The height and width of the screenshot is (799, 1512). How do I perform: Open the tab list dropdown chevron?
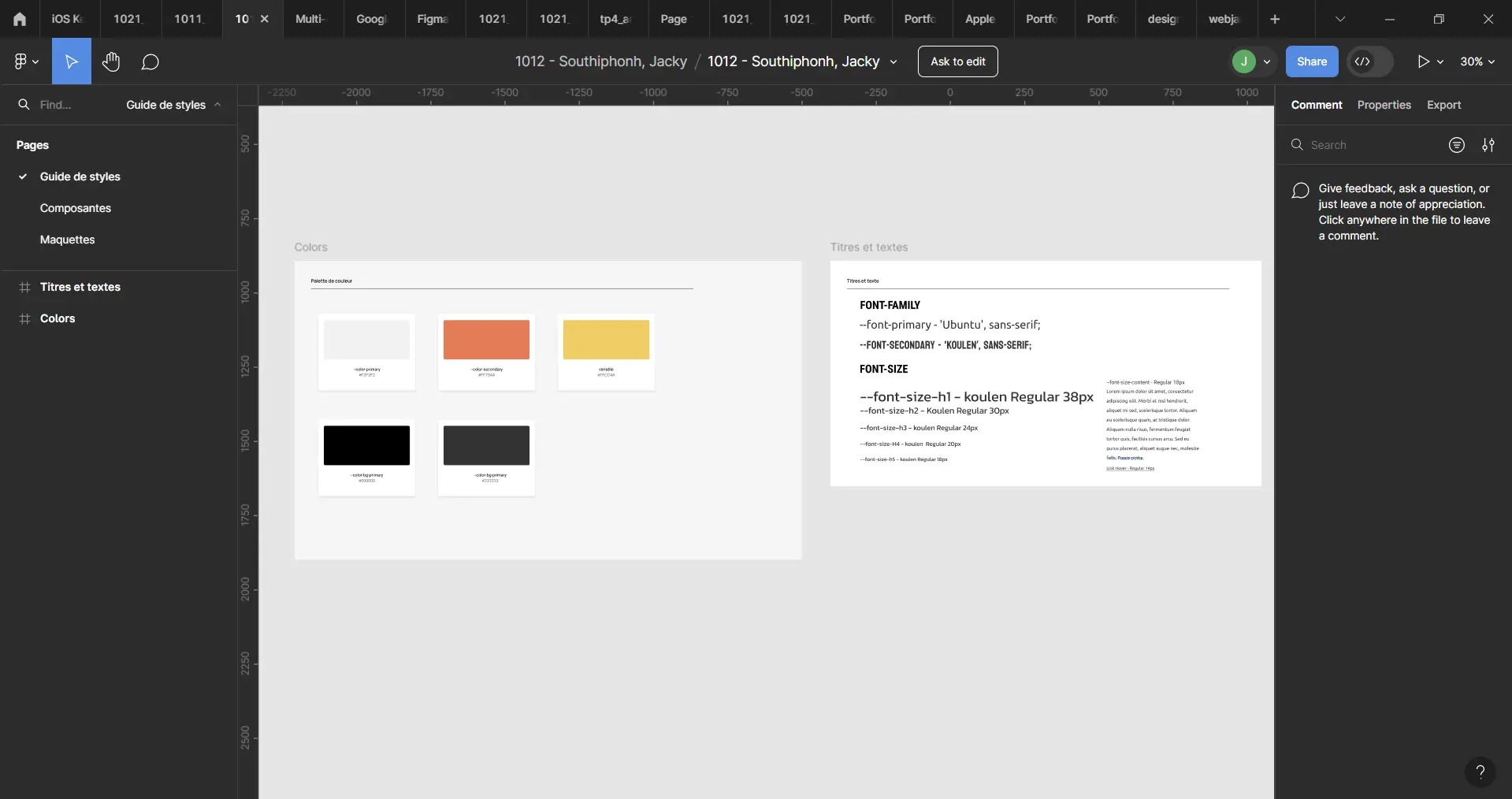1339,19
